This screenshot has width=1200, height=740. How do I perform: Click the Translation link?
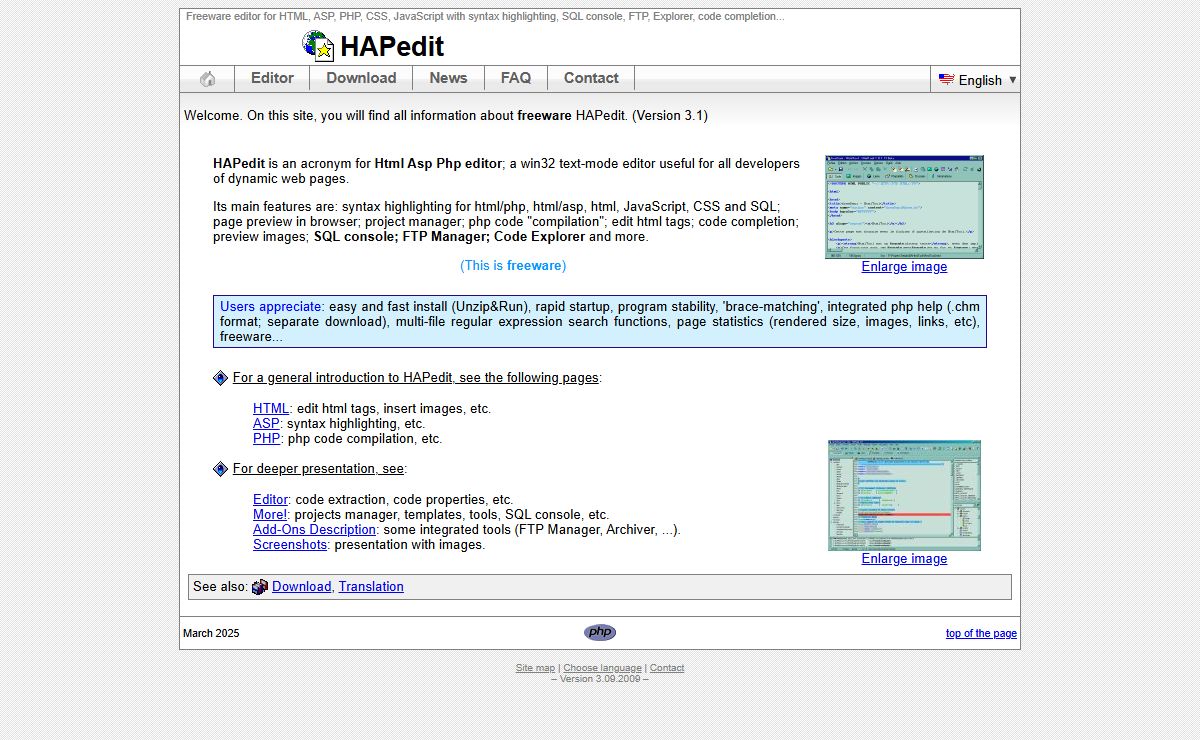point(371,587)
